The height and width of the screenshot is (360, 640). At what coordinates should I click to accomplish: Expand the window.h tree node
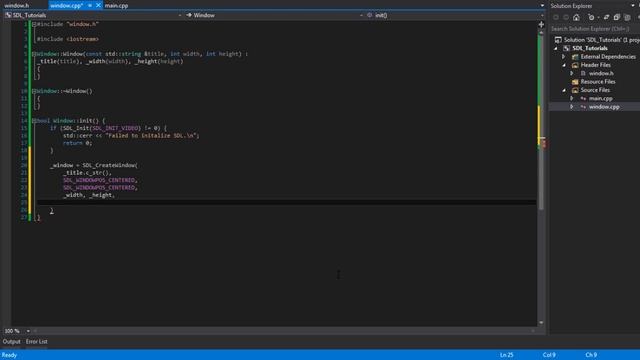tap(572, 73)
